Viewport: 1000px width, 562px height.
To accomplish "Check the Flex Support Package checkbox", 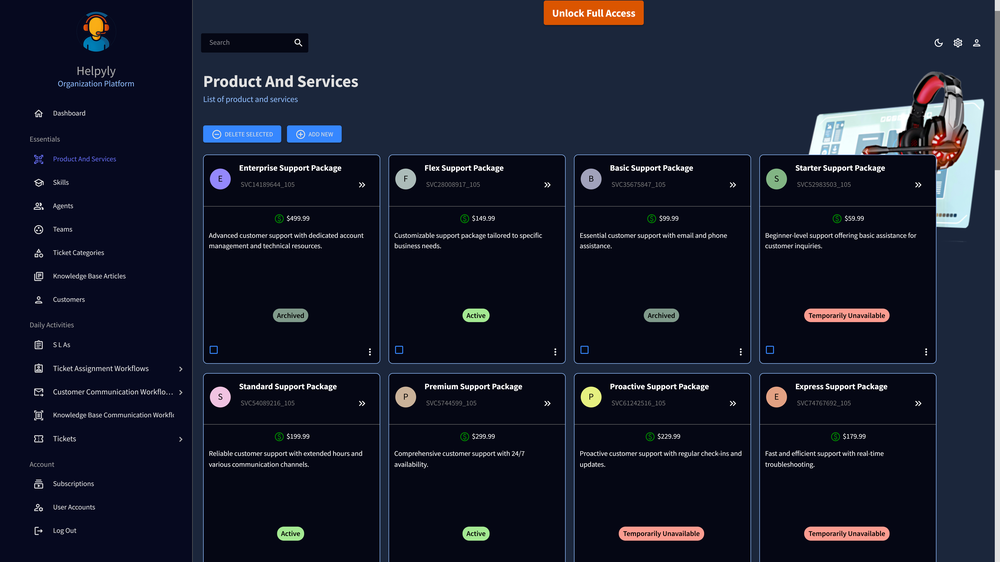I will pos(399,350).
